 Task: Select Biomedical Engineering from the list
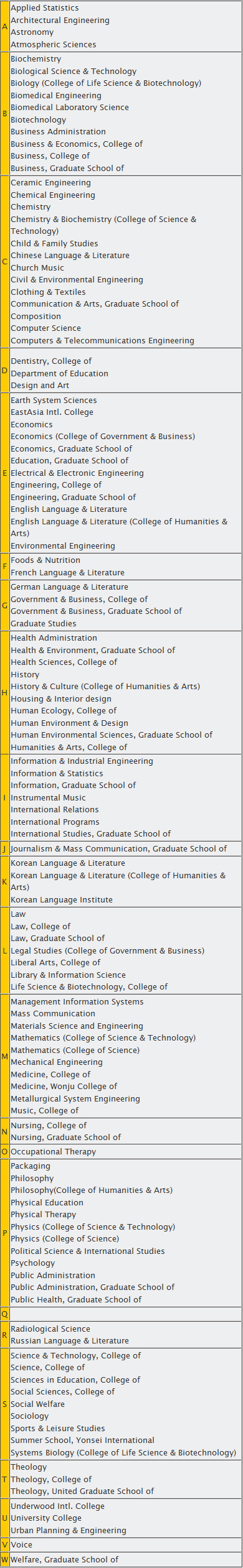coord(55,96)
